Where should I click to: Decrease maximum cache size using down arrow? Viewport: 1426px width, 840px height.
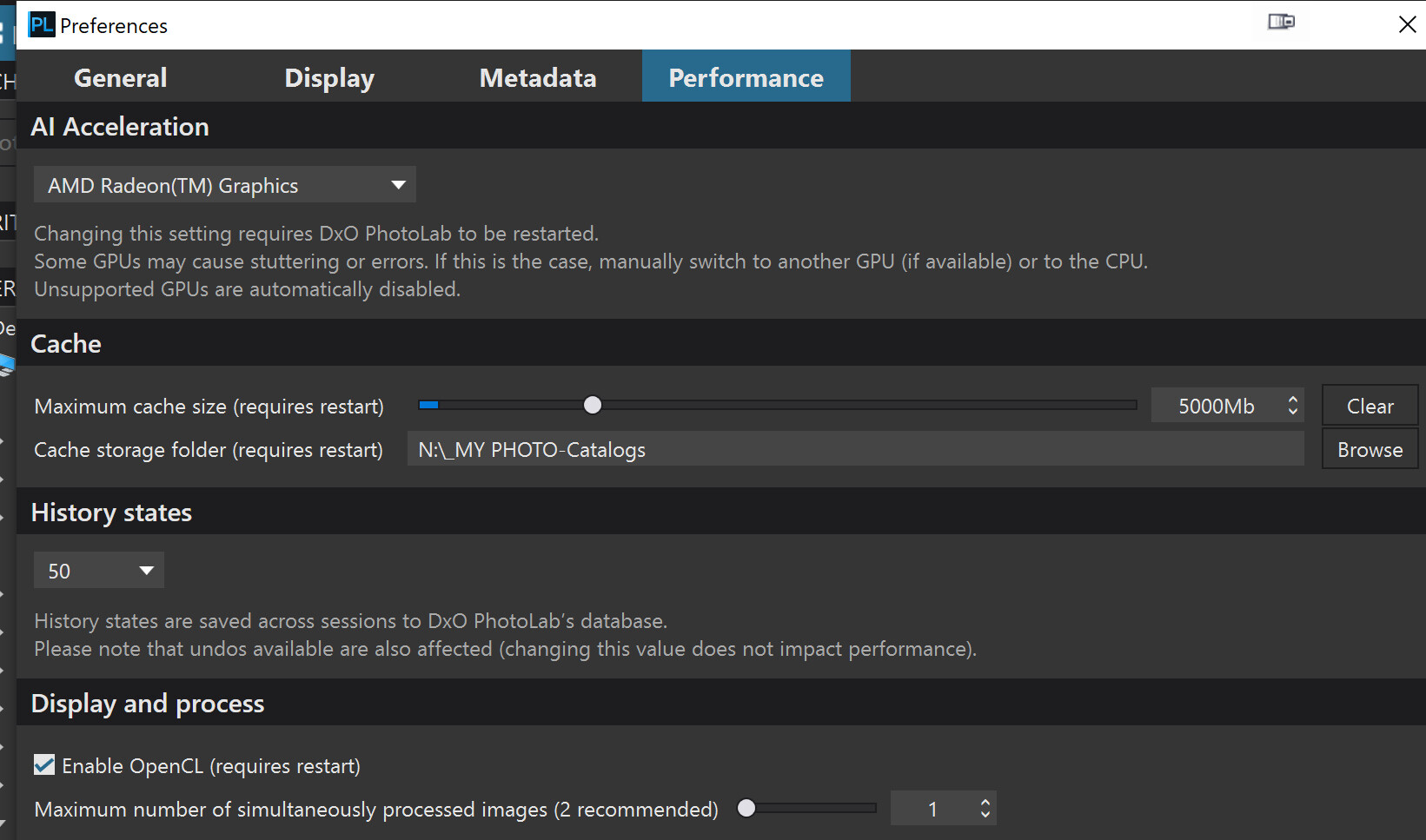point(1293,412)
